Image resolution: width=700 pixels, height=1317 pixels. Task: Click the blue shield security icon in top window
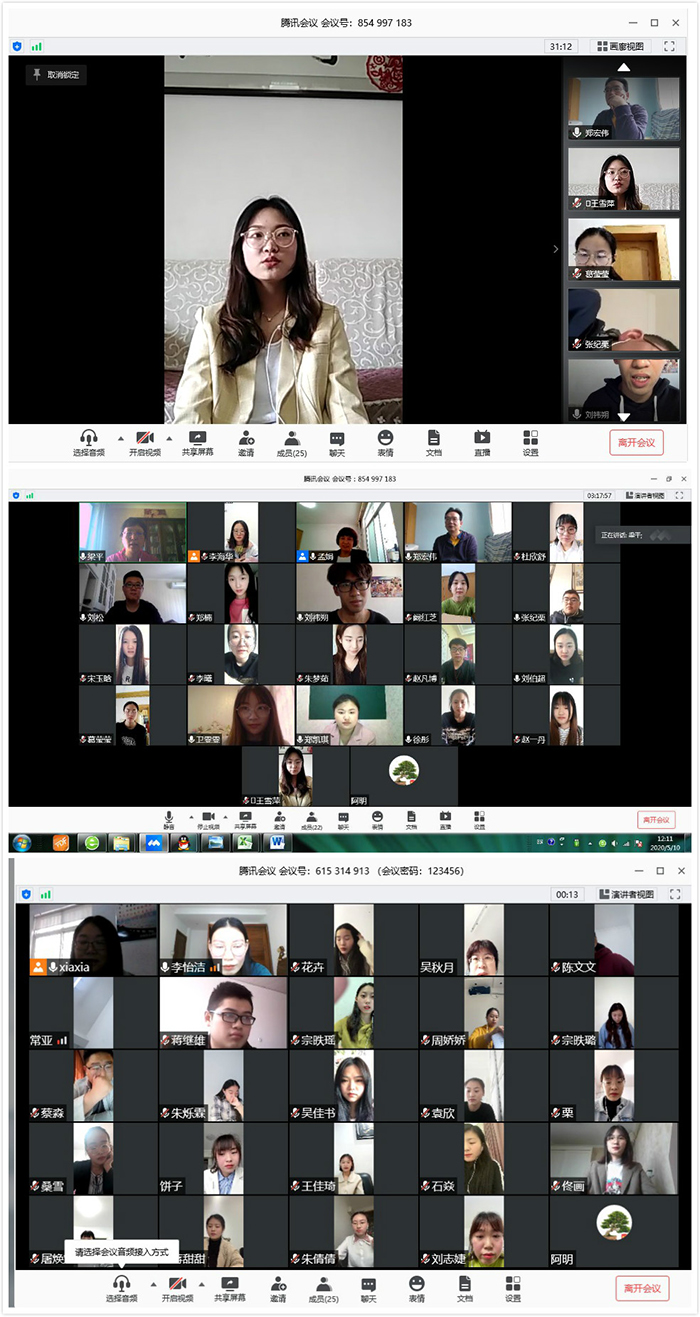pos(18,46)
